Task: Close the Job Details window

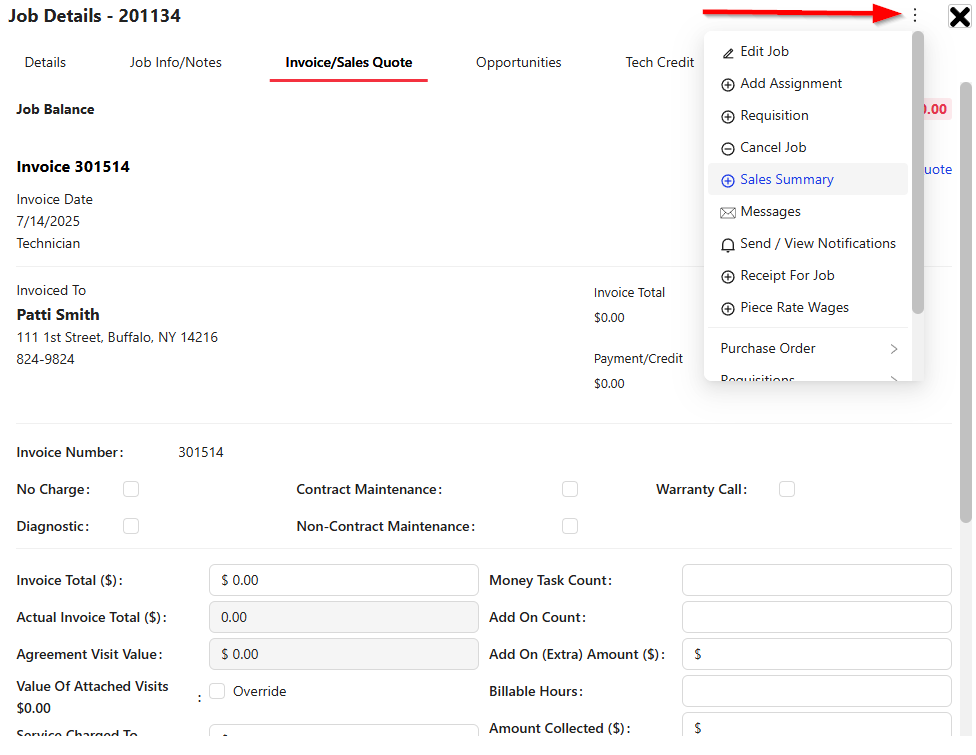Action: (x=959, y=16)
